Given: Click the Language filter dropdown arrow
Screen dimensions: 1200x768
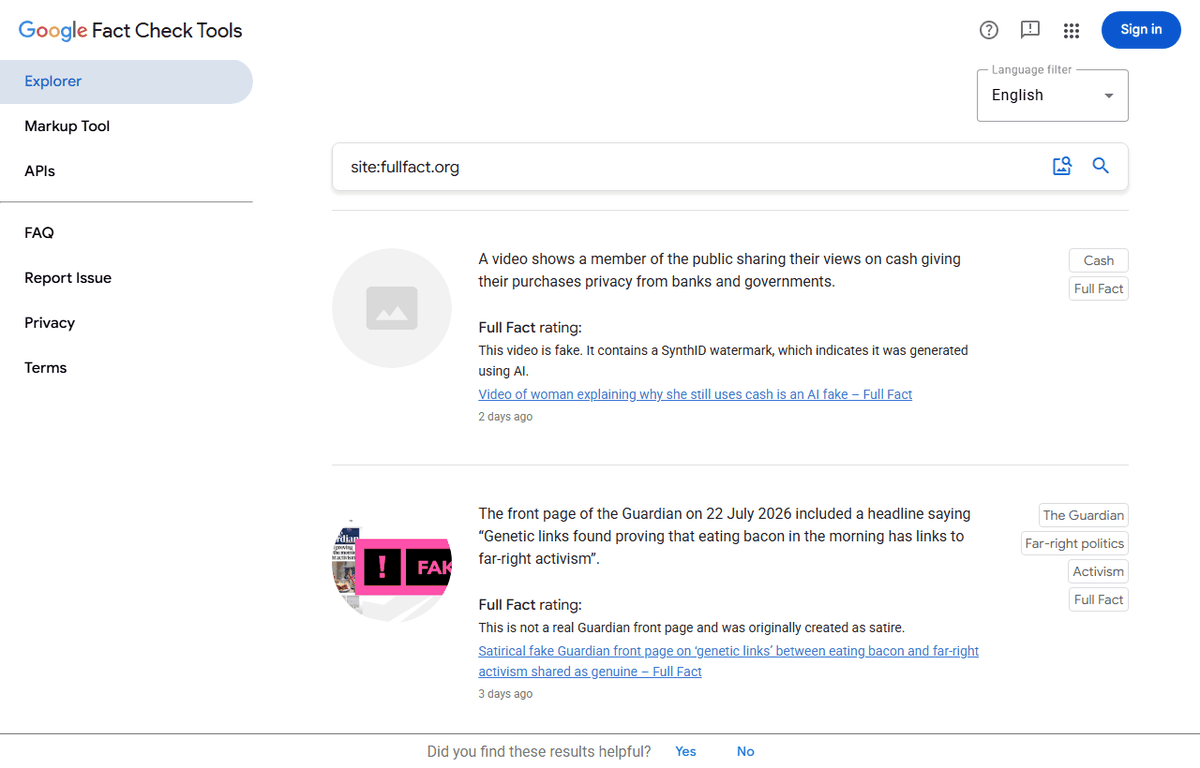Looking at the screenshot, I should [1108, 96].
